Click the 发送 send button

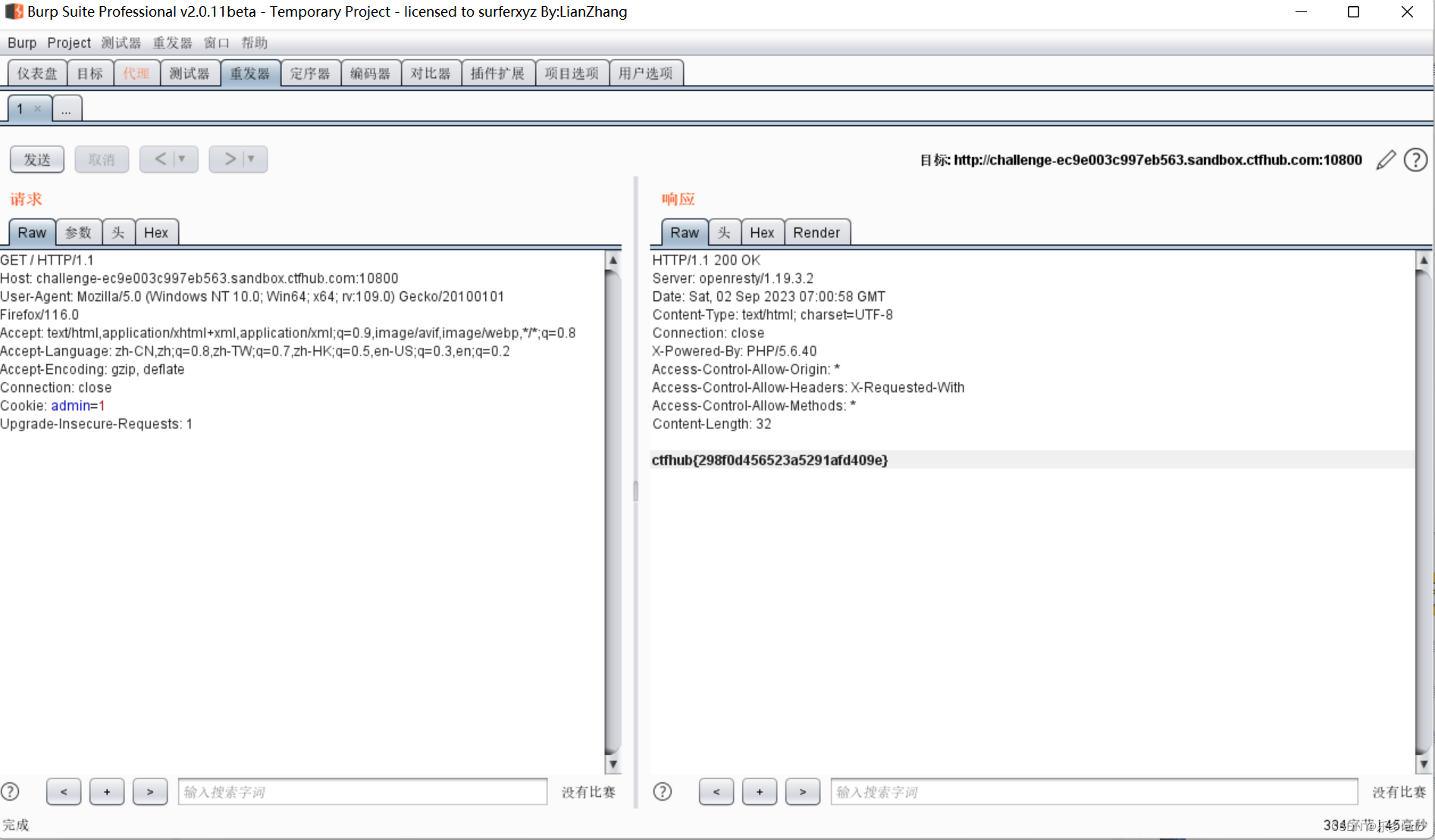click(x=37, y=159)
